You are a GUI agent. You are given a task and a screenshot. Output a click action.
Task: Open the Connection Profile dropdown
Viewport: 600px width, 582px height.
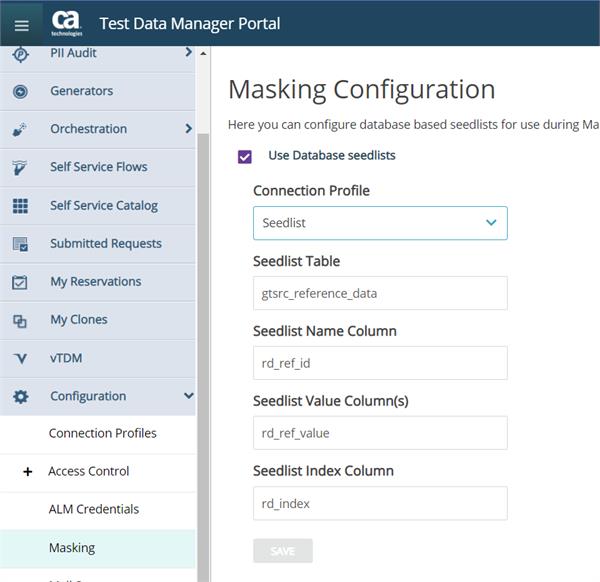380,223
